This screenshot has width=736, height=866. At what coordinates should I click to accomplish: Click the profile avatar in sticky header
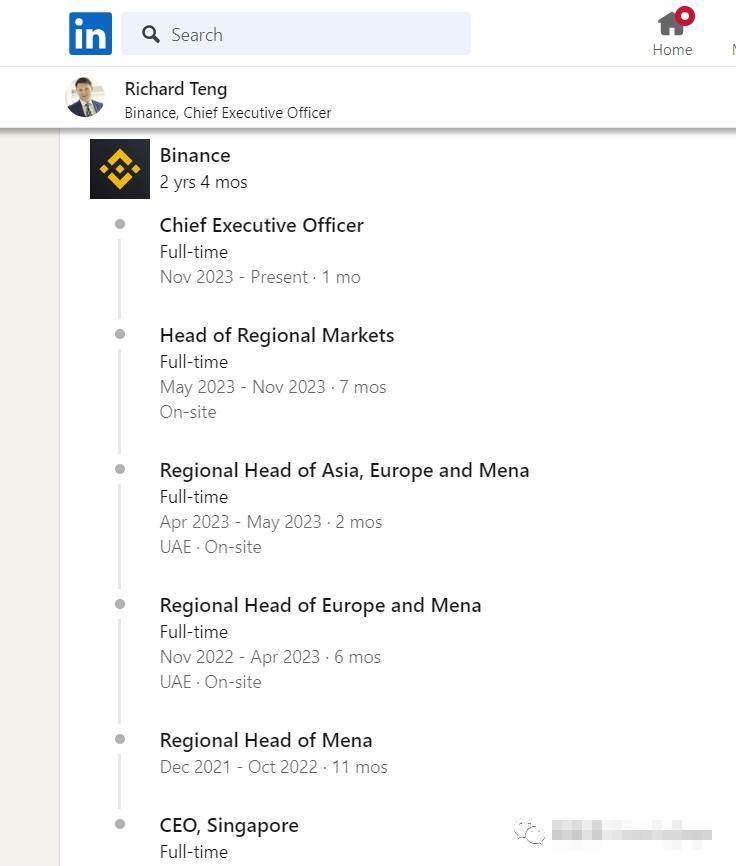[85, 98]
